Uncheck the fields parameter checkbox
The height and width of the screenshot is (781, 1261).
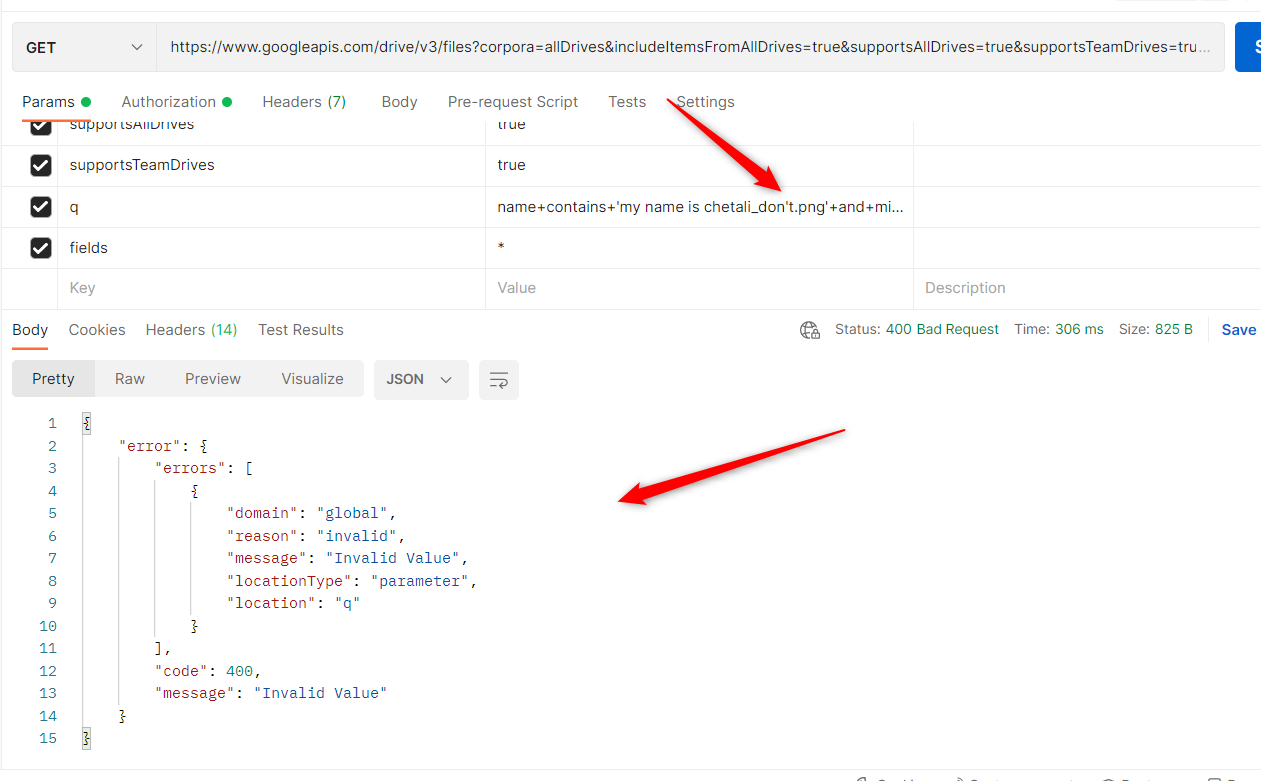[40, 247]
